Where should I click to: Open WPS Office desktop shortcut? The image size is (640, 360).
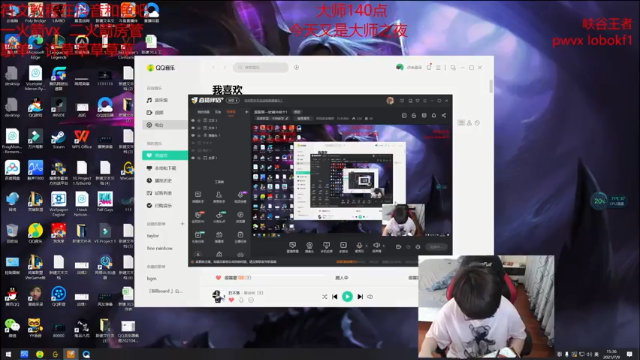(x=82, y=139)
